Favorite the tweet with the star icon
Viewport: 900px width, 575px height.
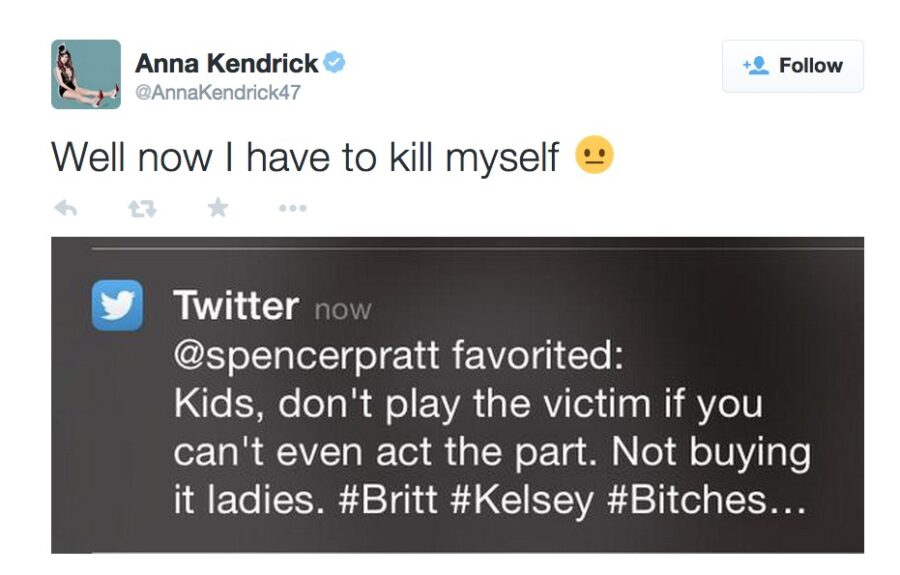[x=217, y=208]
